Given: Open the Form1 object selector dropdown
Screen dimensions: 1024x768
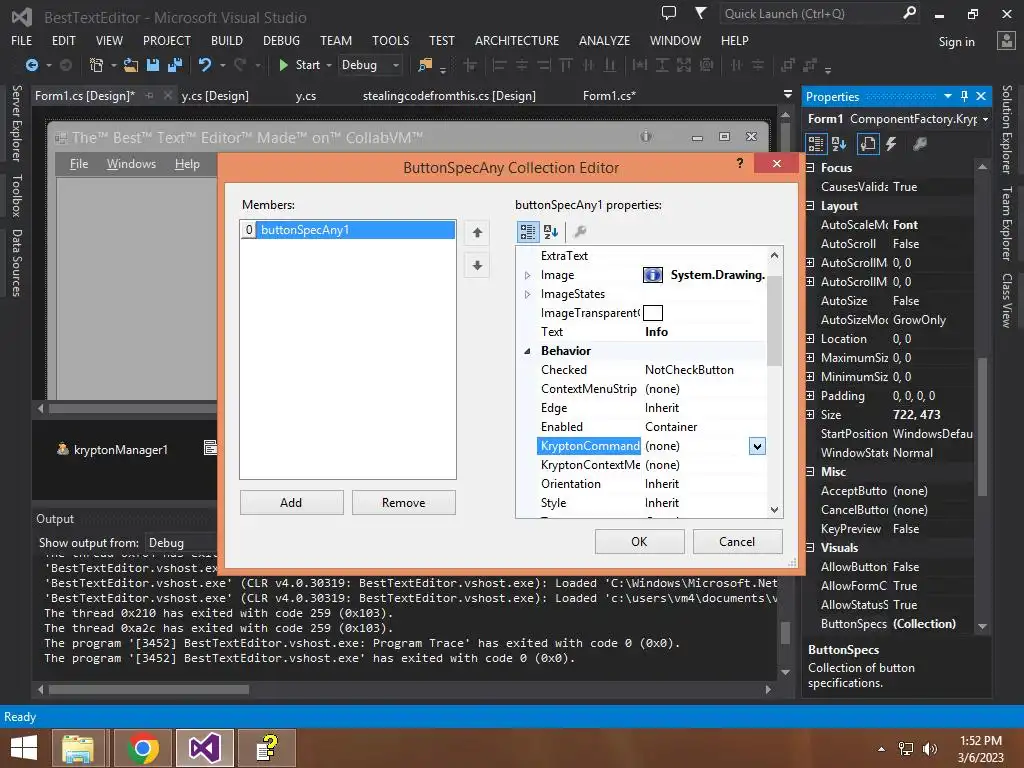Looking at the screenshot, I should 985,119.
